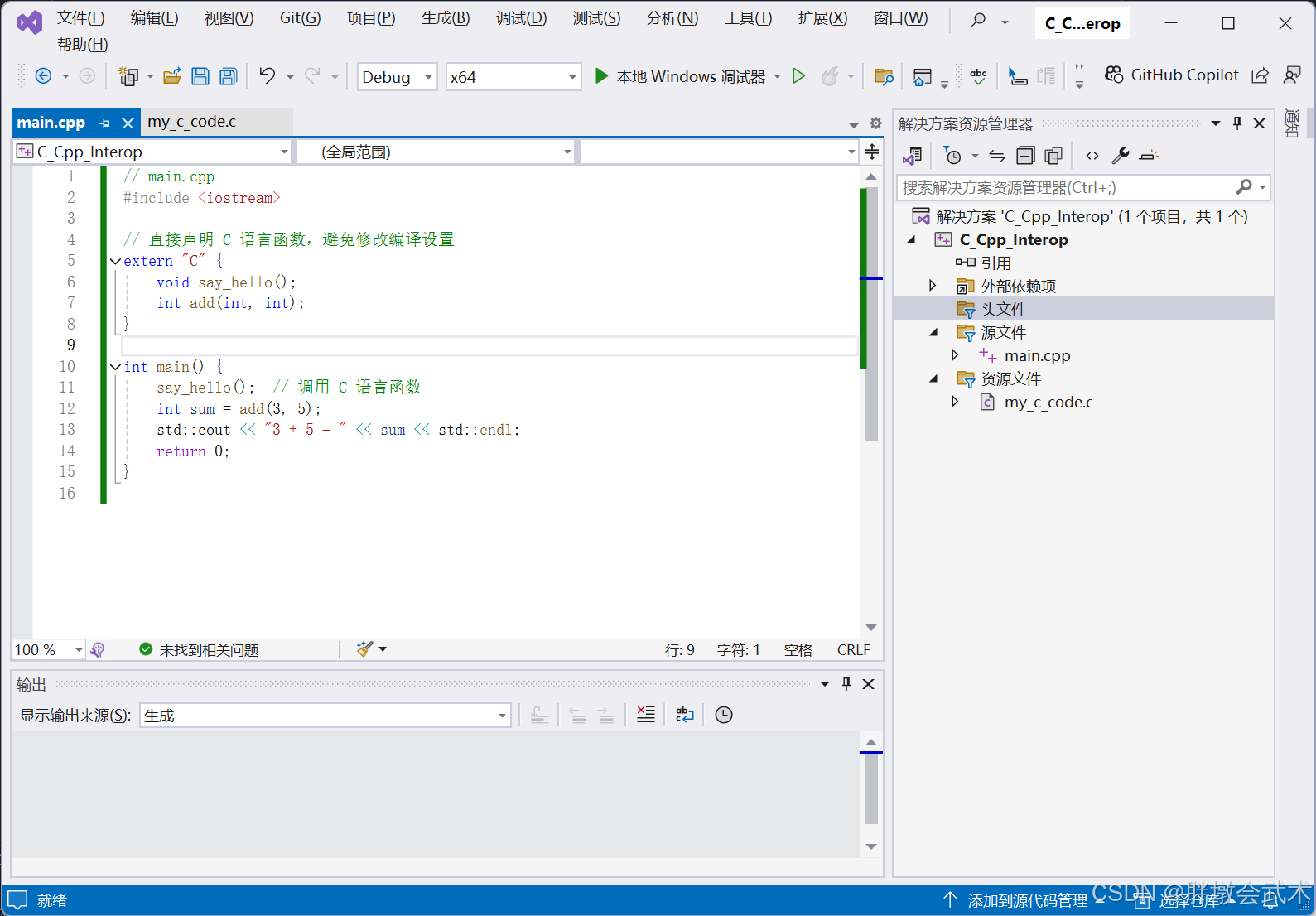Toggle auto-hide pin on Output panel
Viewport: 1316px width, 916px height.
(x=846, y=684)
